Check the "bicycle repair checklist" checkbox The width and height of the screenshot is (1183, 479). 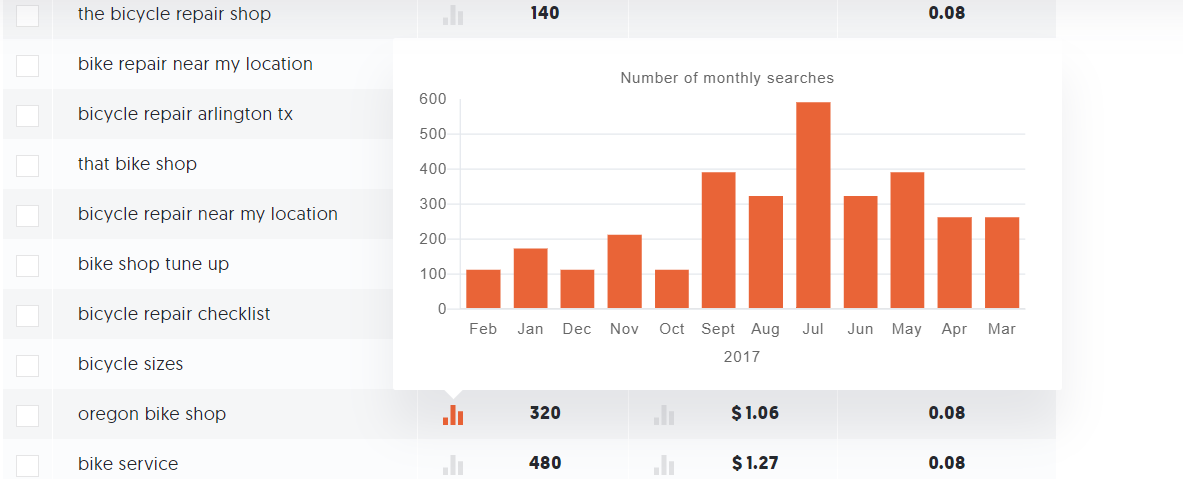click(27, 315)
